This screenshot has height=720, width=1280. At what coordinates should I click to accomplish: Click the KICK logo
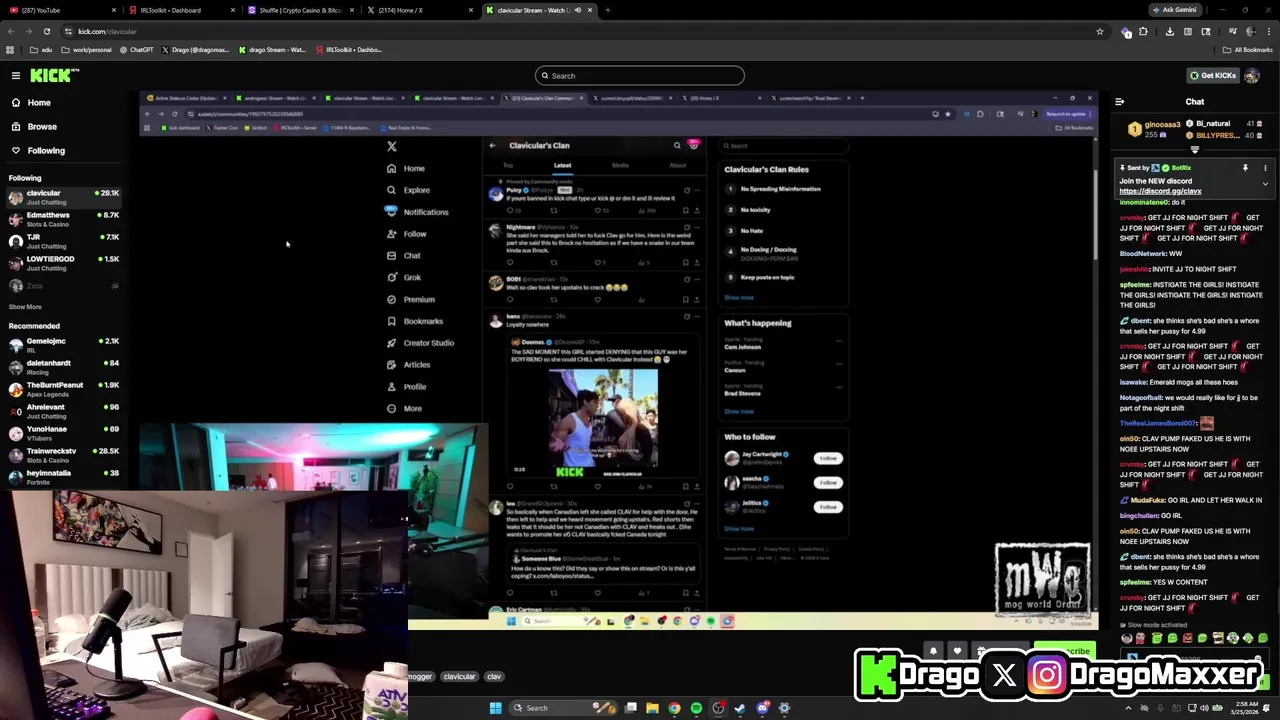pos(52,76)
